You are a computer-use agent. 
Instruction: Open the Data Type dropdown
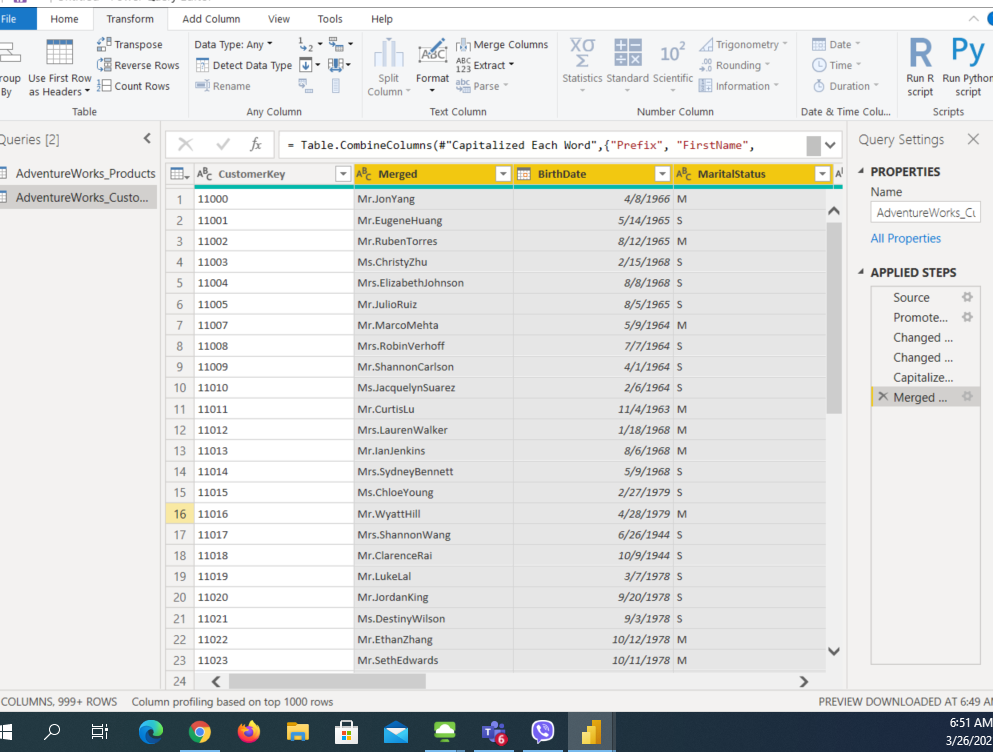click(233, 45)
